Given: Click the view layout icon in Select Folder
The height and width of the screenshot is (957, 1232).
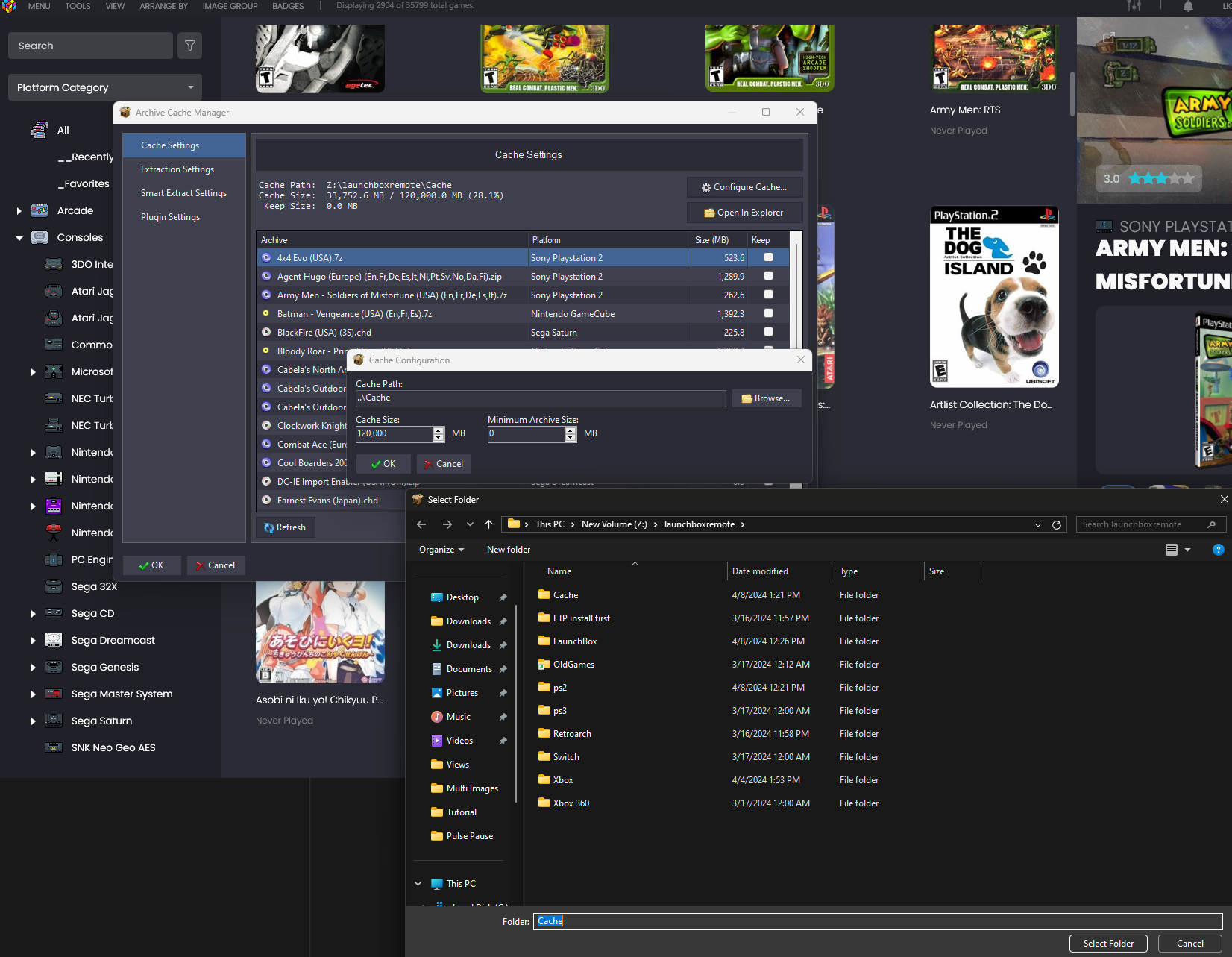Looking at the screenshot, I should pyautogui.click(x=1172, y=550).
